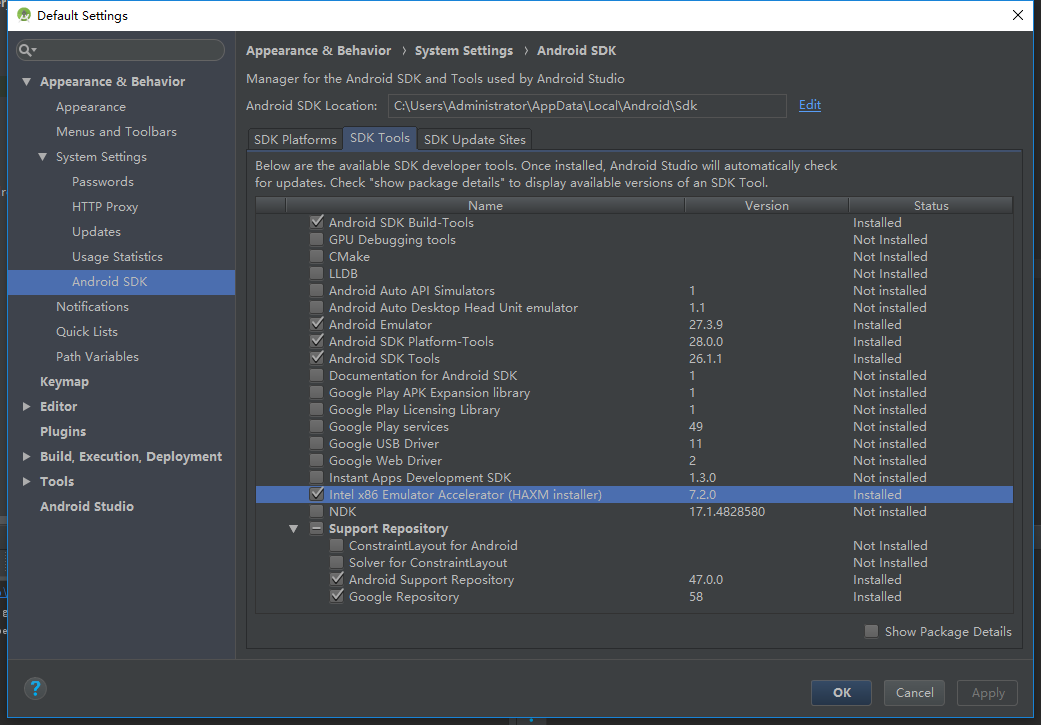Switch to the SDK Platforms tab
This screenshot has height=725, width=1041.
click(295, 139)
